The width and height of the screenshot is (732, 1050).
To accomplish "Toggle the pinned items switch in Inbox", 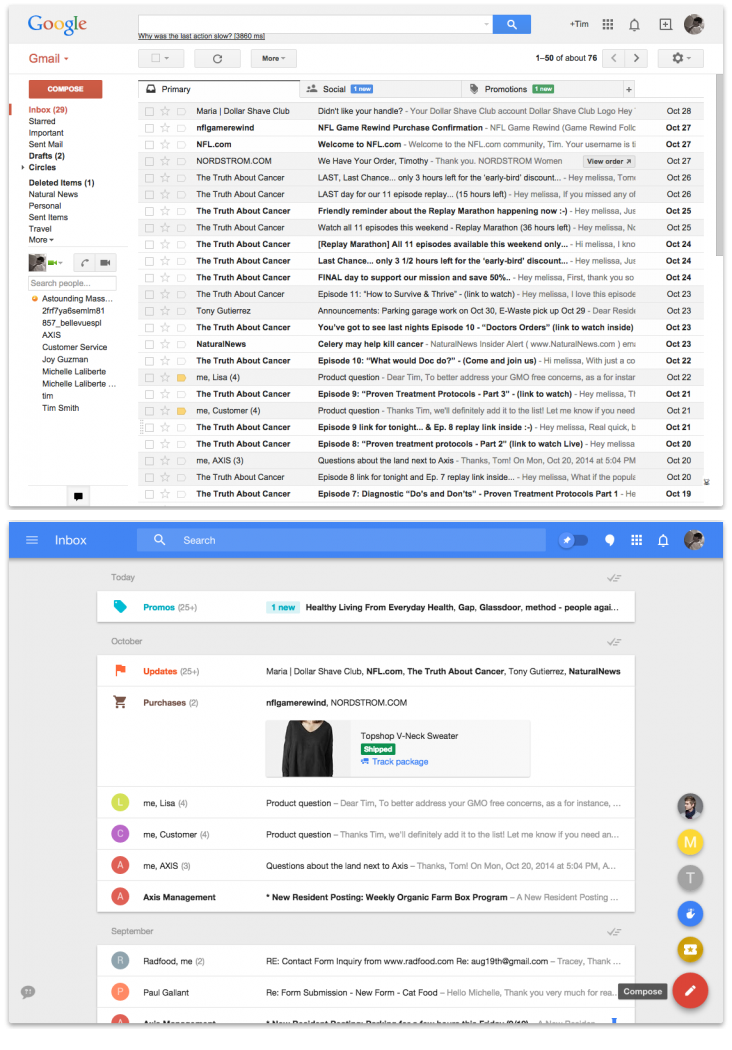I will pos(573,540).
